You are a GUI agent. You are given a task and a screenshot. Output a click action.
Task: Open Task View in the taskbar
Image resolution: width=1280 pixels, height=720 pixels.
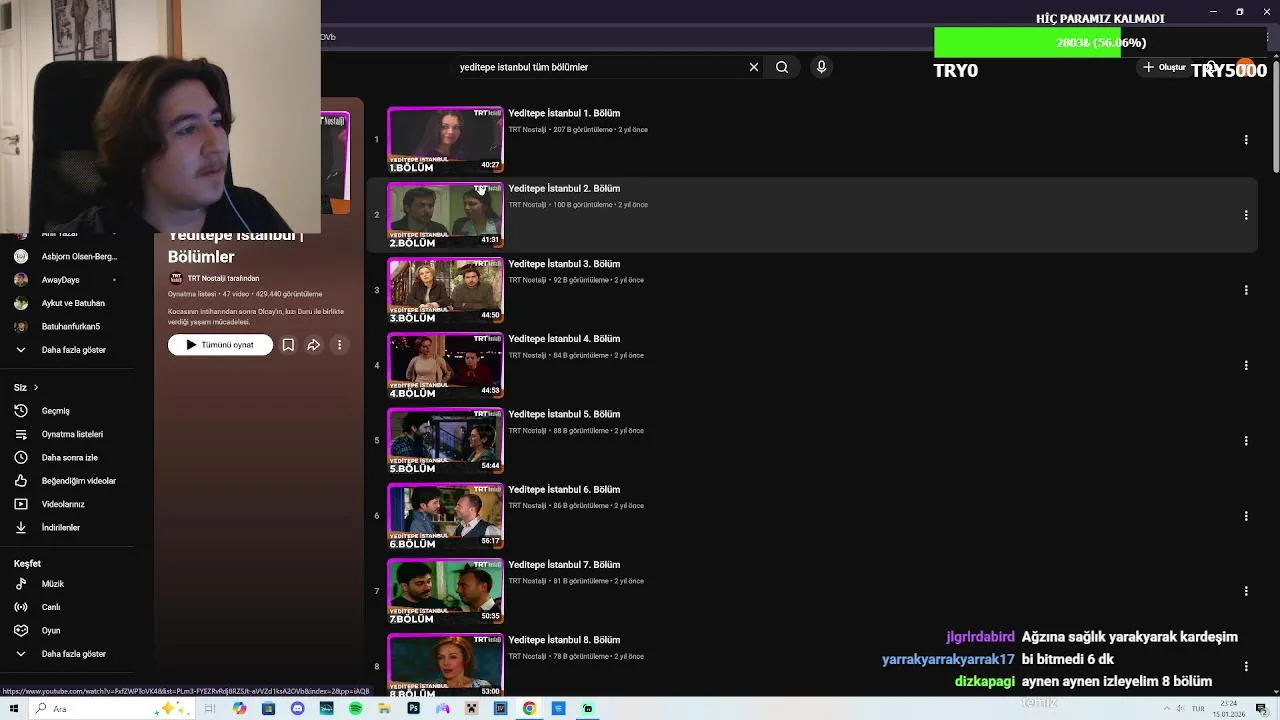click(210, 708)
